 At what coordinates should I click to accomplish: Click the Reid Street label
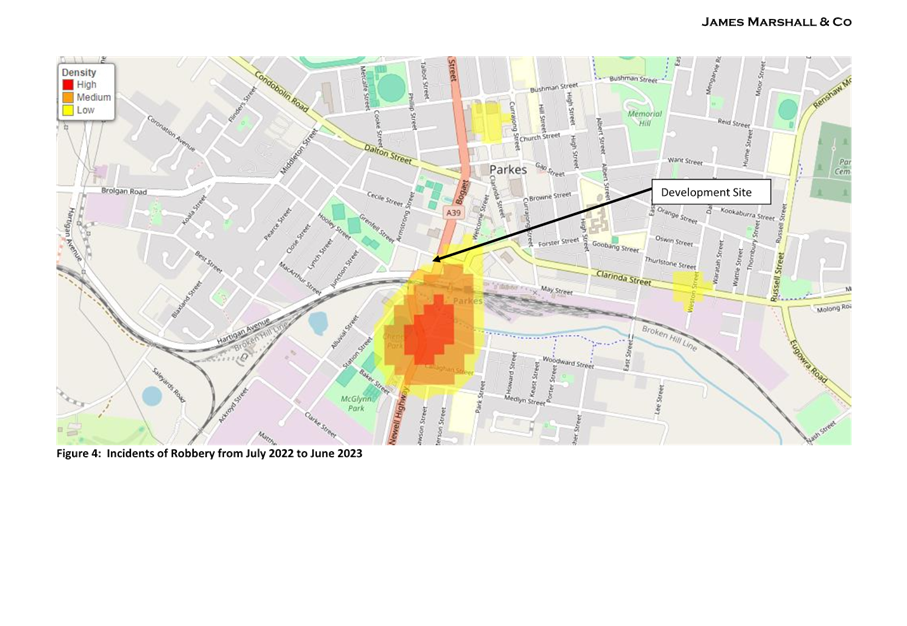(x=733, y=123)
